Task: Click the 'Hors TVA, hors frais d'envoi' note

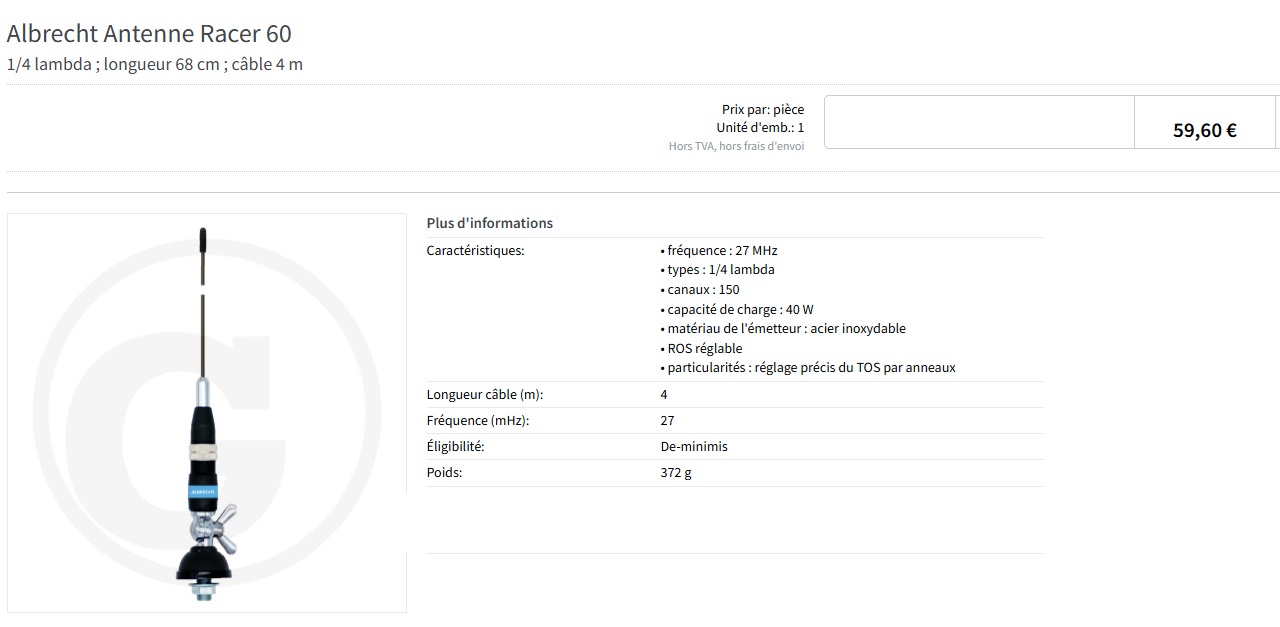Action: 736,146
